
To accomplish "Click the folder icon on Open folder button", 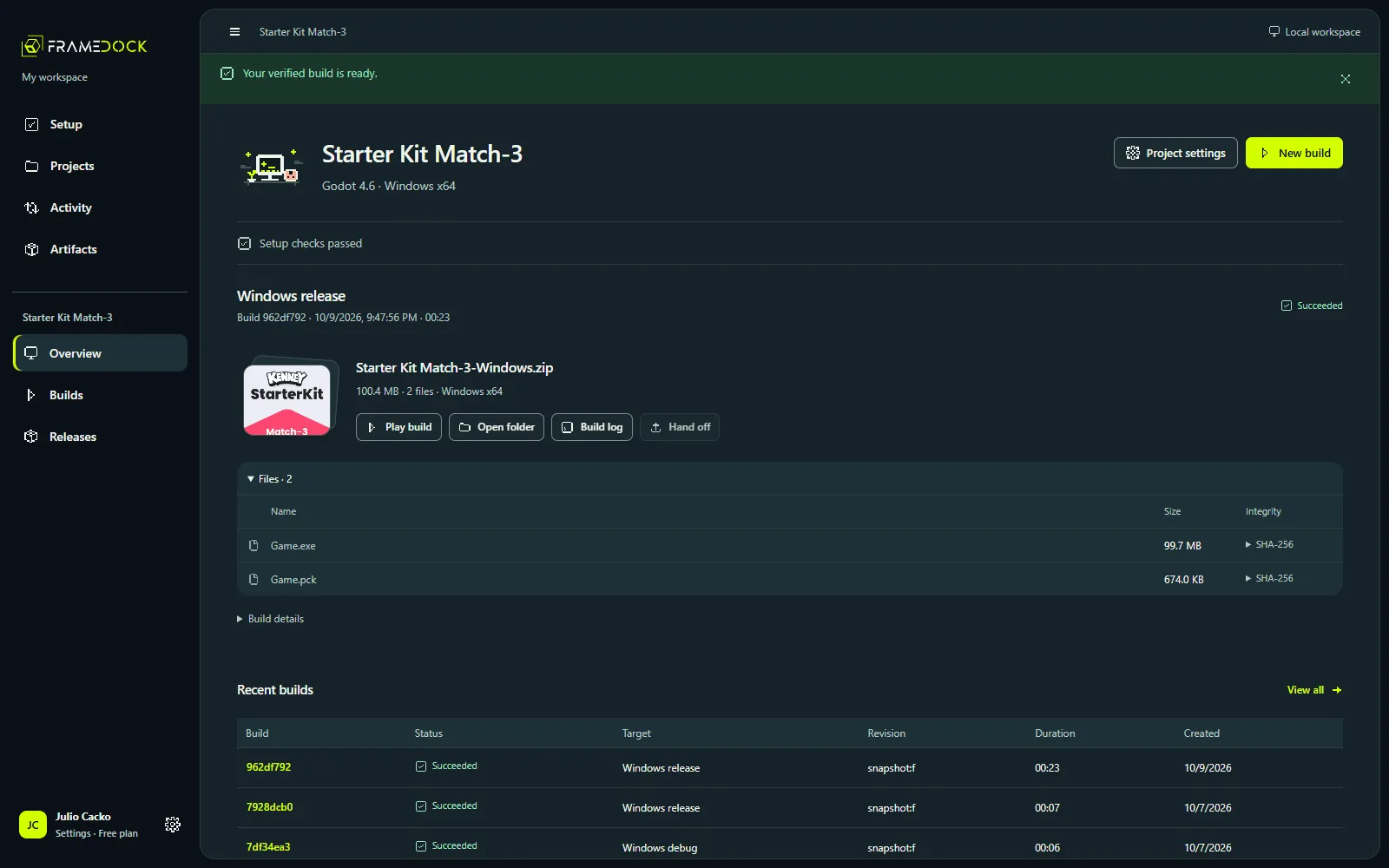I will [465, 427].
